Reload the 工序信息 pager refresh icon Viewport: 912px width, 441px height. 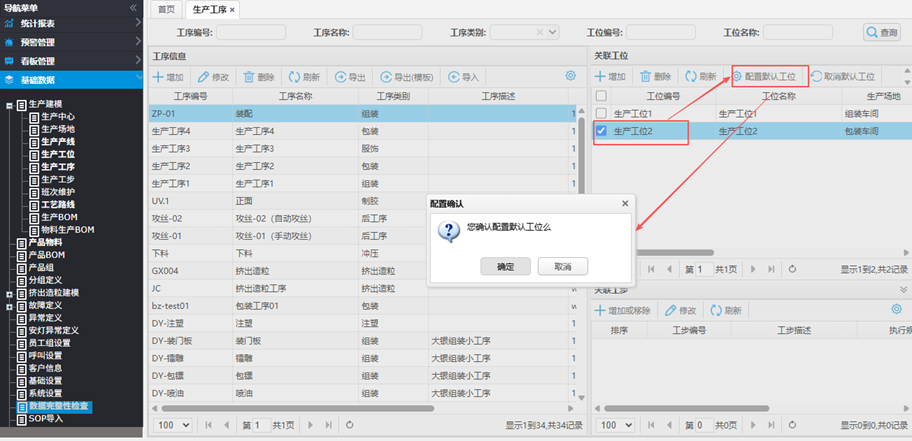click(x=350, y=425)
